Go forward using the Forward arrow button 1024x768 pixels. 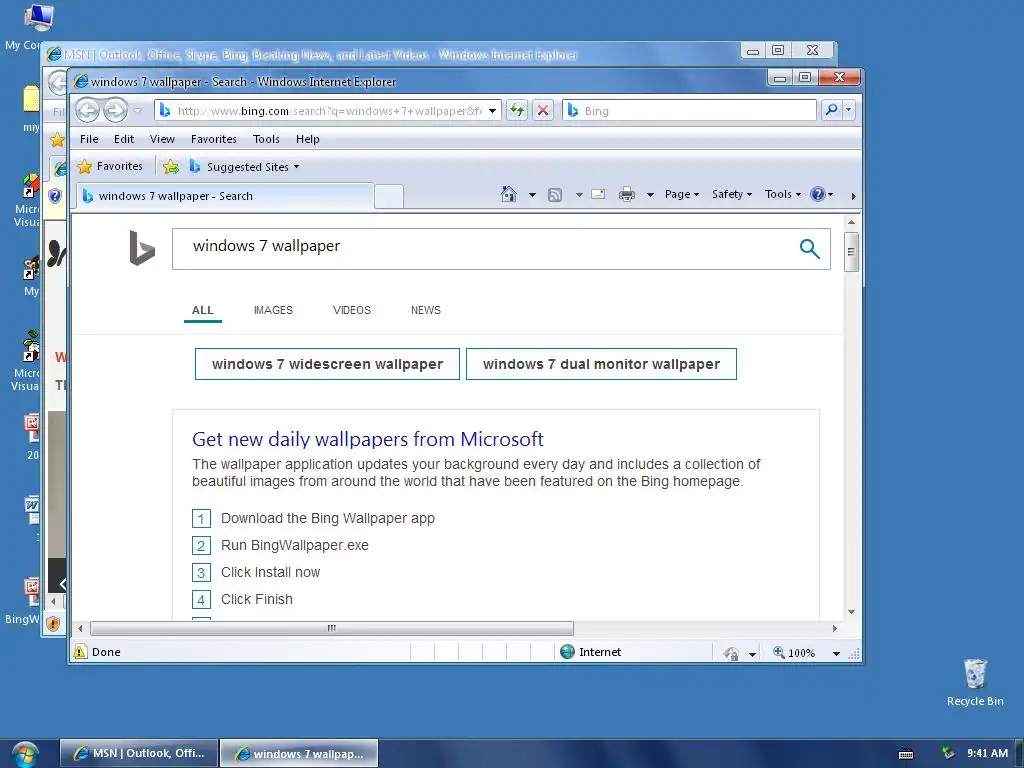(x=116, y=110)
